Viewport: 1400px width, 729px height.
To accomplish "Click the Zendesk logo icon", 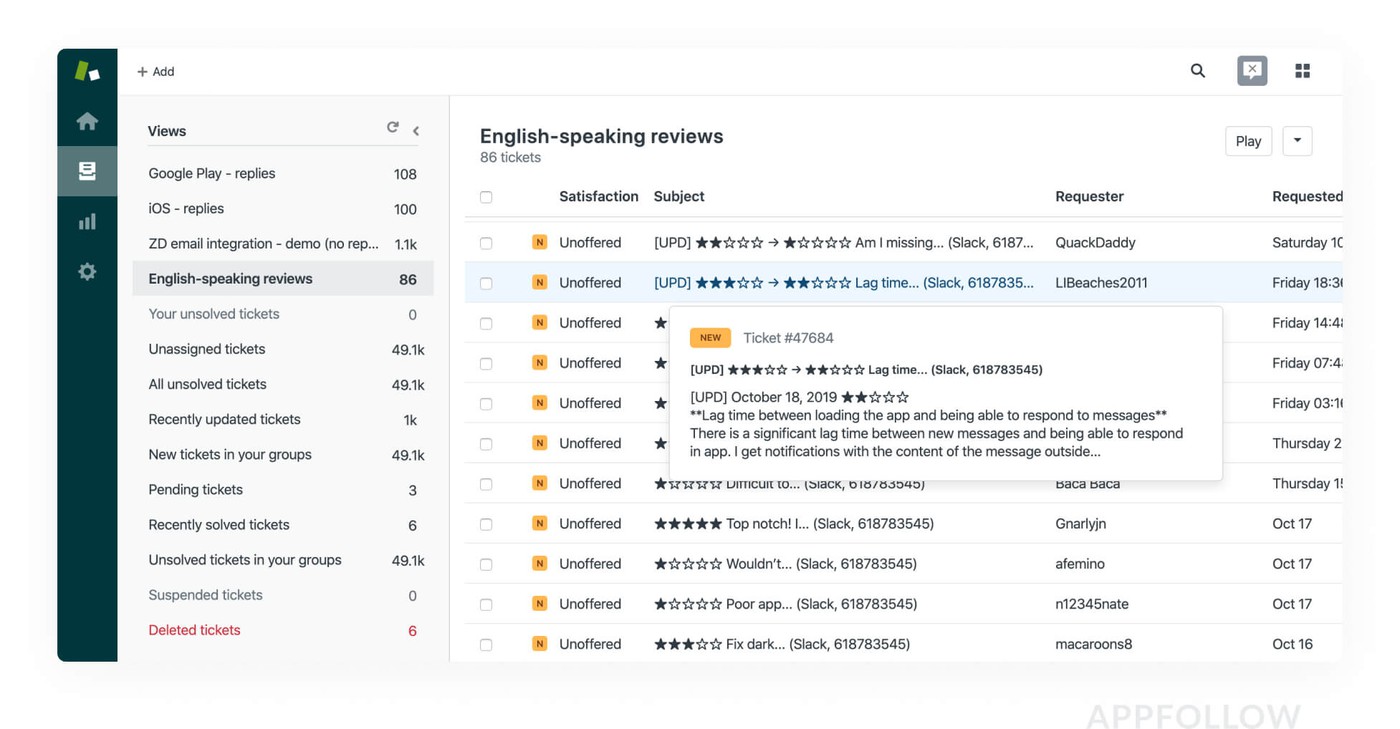I will (x=87, y=71).
